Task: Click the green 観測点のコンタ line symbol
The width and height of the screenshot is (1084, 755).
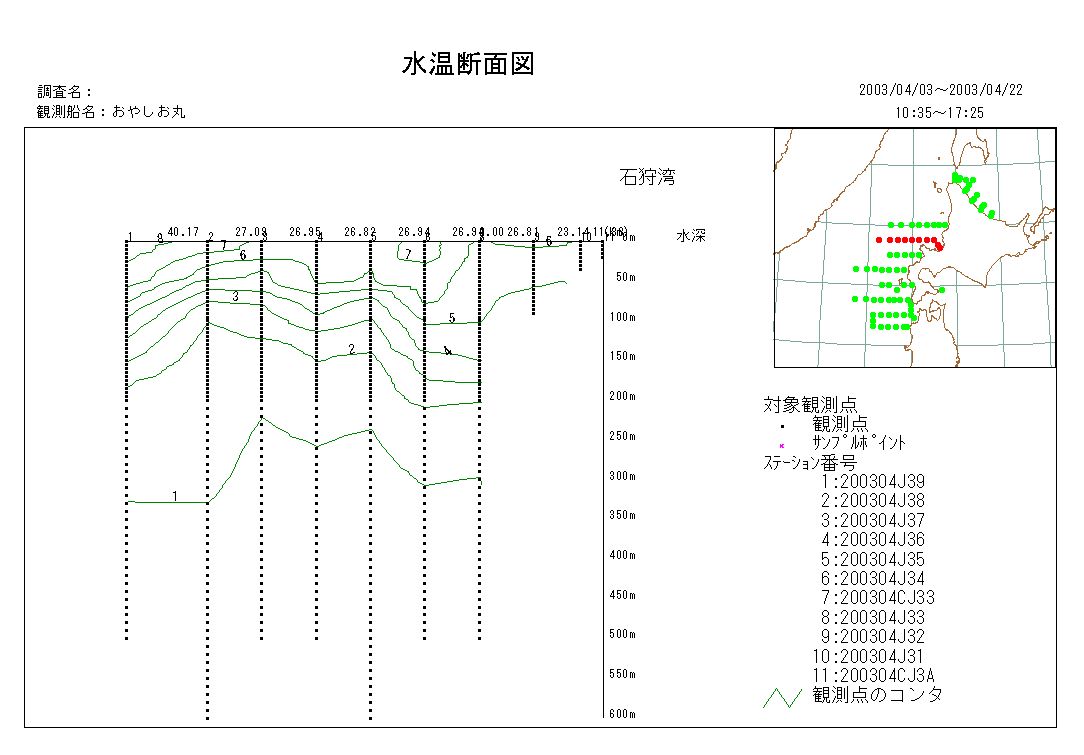Action: [782, 697]
